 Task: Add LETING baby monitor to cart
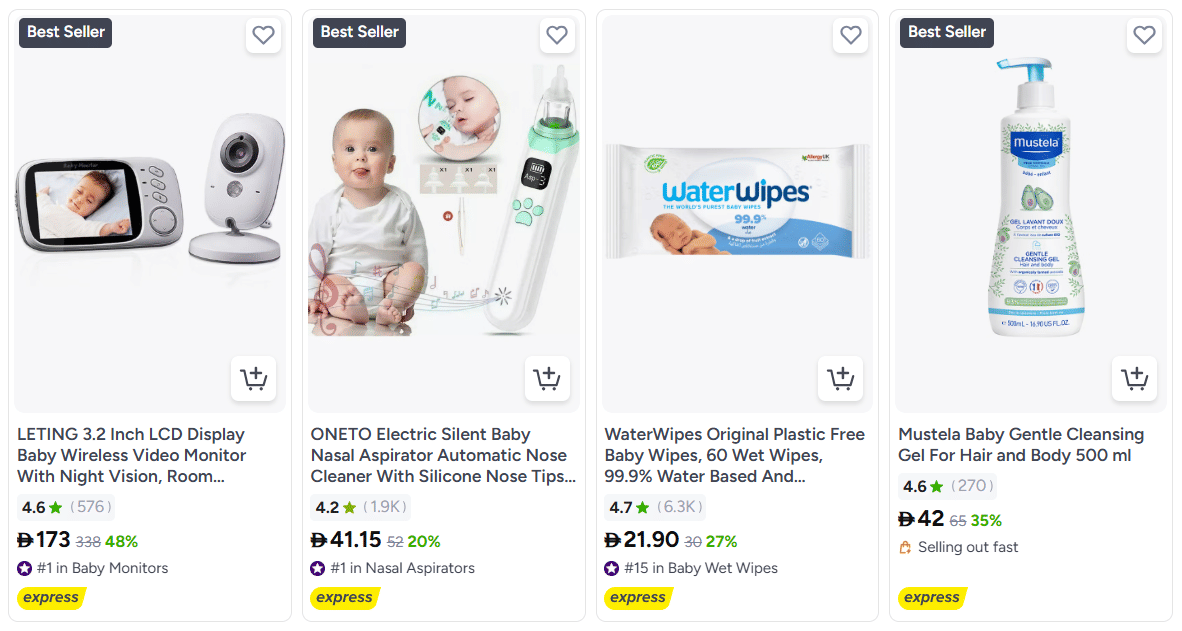tap(253, 379)
